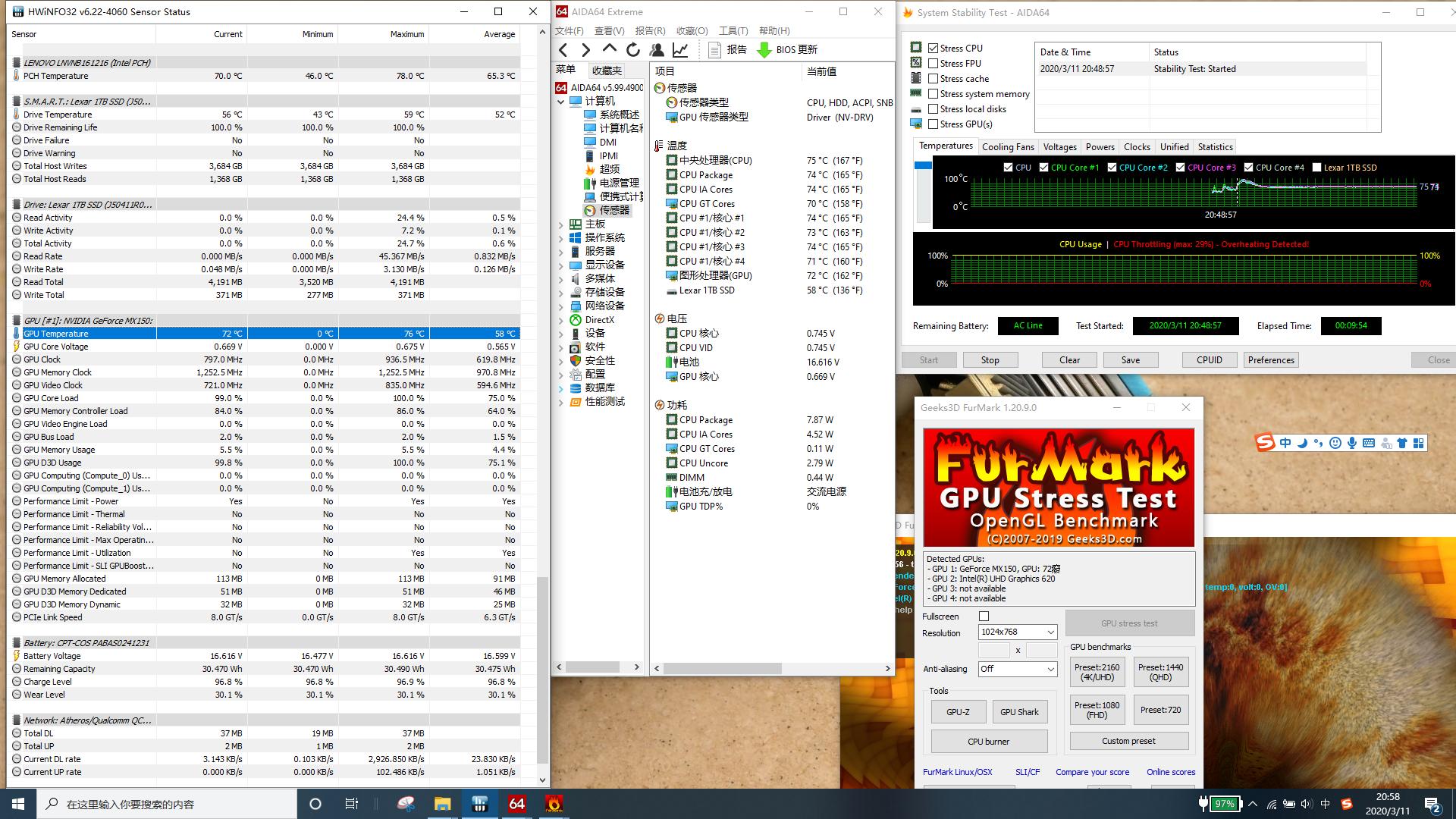Switch to the Voltages tab
The height and width of the screenshot is (819, 1456).
[1059, 147]
